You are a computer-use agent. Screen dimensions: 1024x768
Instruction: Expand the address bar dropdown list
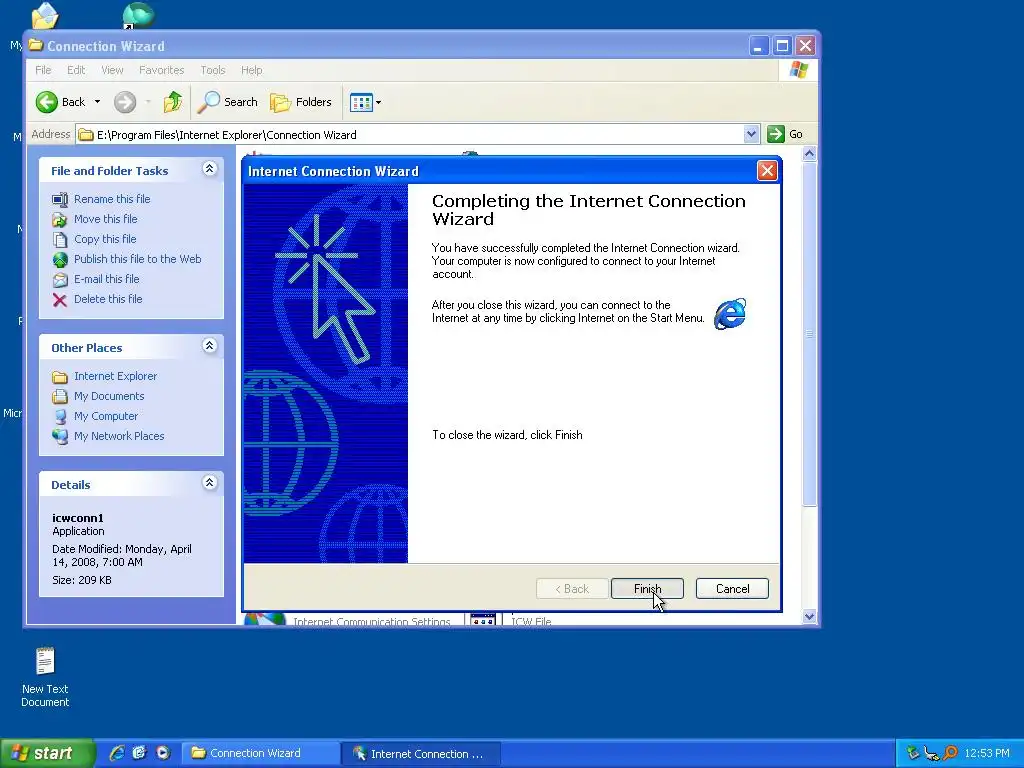(751, 134)
